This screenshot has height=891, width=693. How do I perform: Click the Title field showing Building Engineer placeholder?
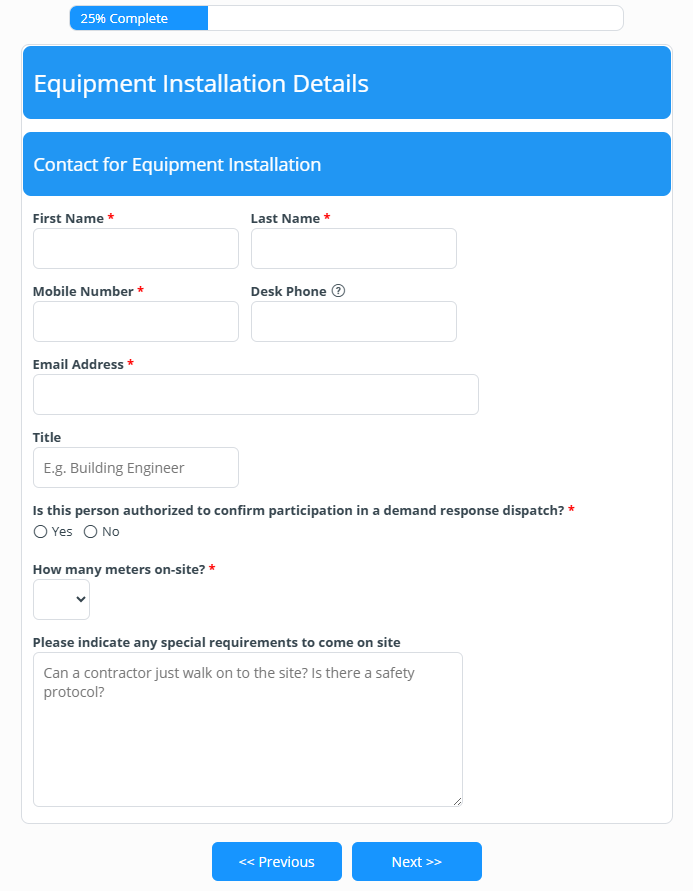135,467
